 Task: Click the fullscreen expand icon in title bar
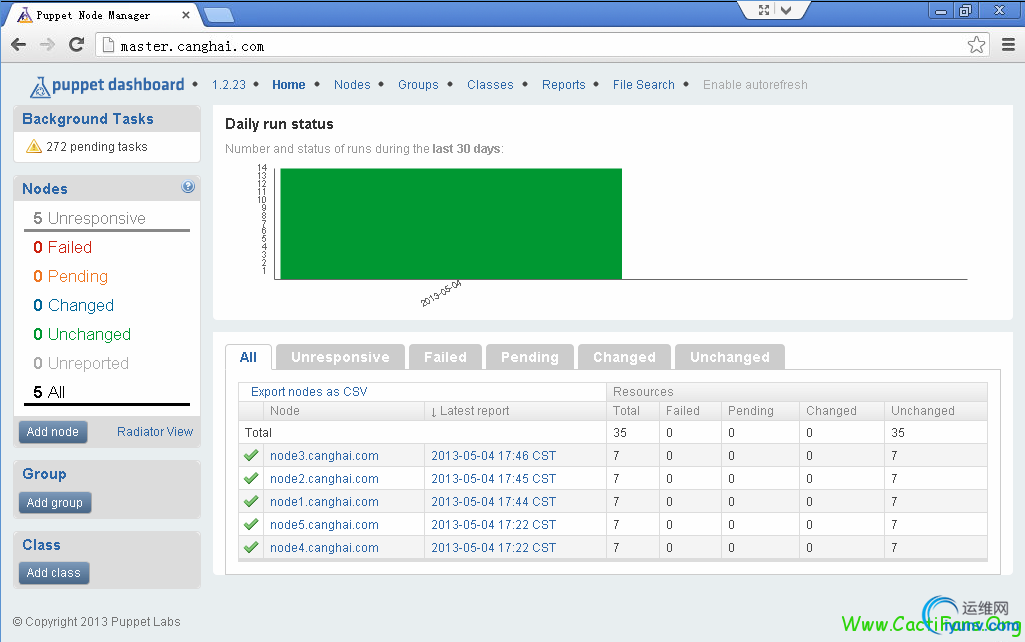(x=764, y=10)
